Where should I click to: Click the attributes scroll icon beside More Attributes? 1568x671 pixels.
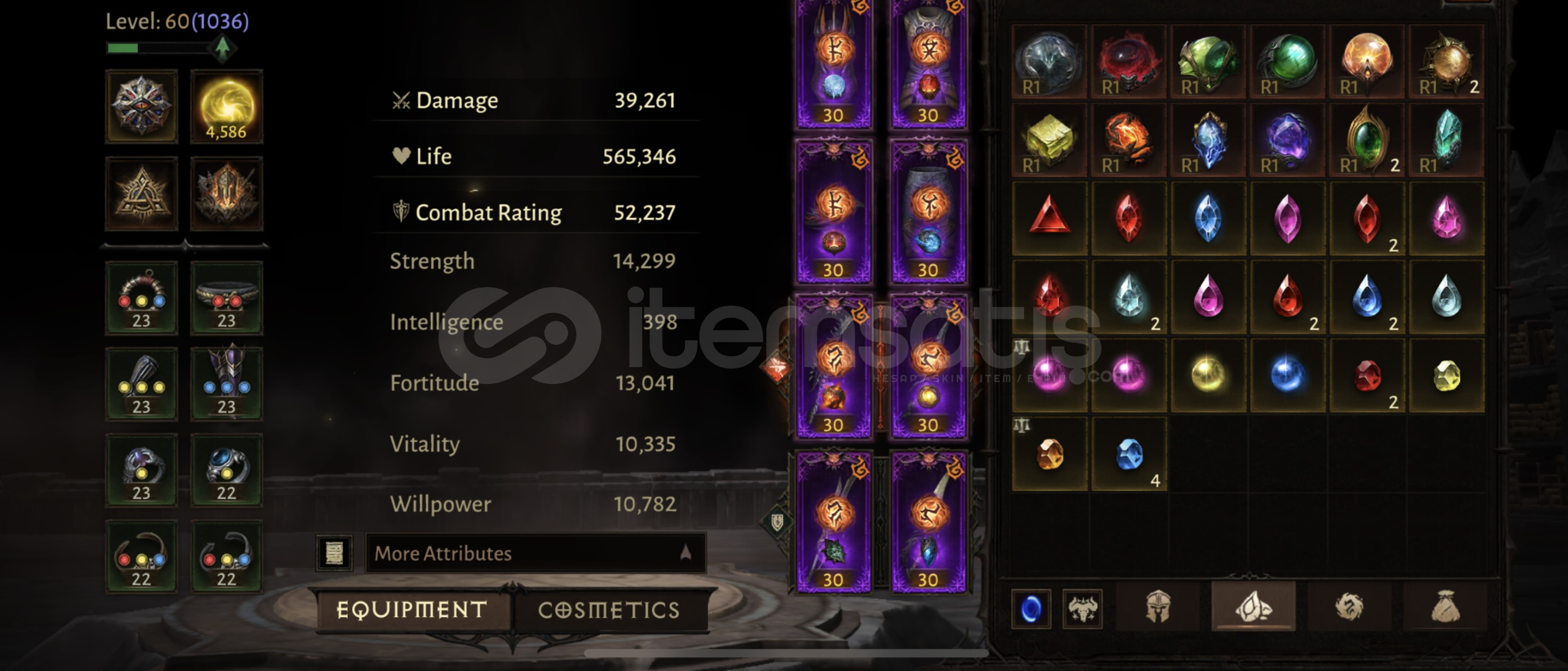point(334,553)
